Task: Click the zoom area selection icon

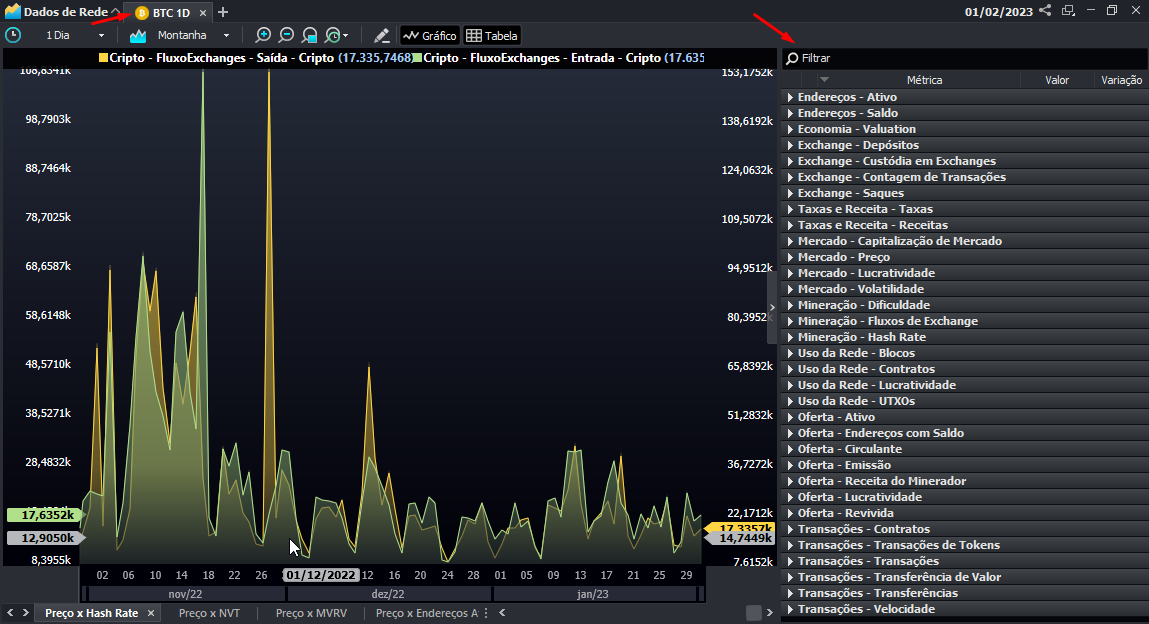Action: (309, 35)
